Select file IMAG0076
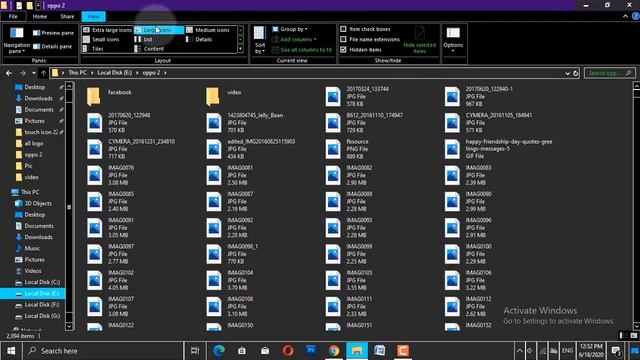 [x=111, y=175]
